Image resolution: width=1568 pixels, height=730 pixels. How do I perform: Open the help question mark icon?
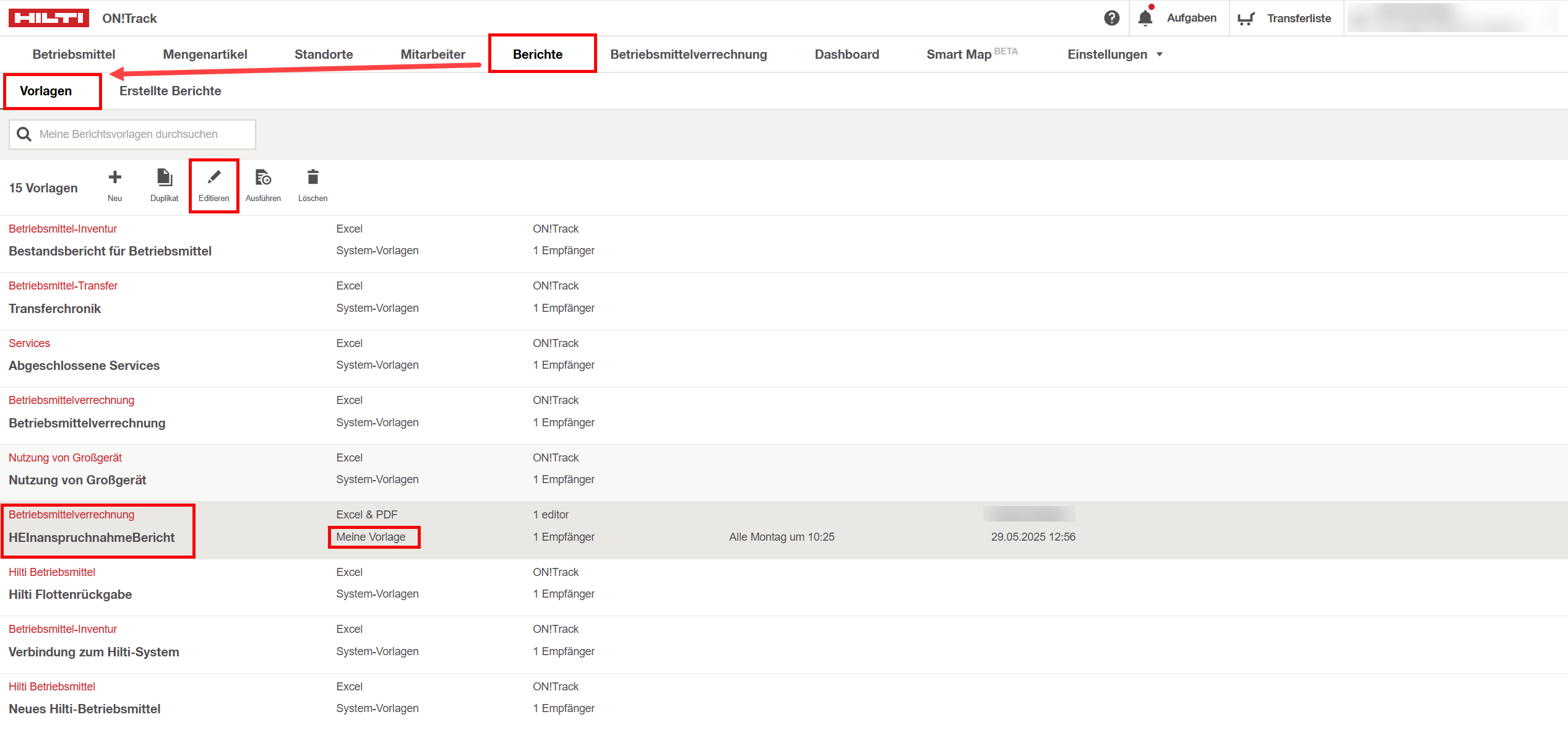1112,18
